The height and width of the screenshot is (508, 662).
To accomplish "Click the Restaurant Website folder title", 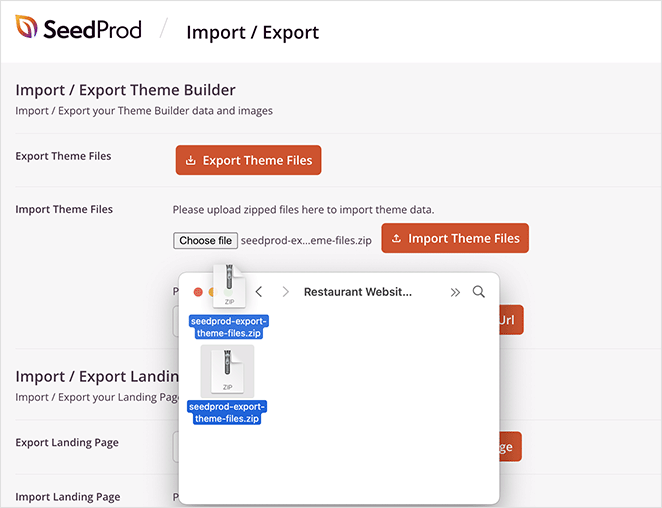I will pos(357,292).
